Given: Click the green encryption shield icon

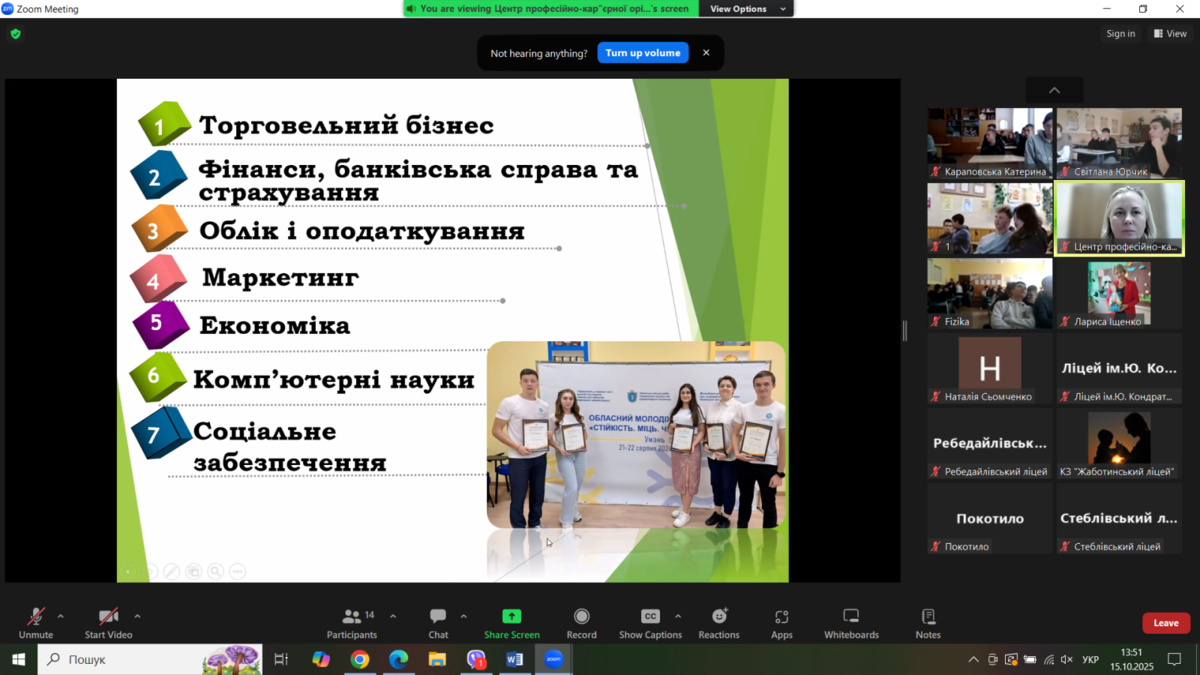Looking at the screenshot, I should pyautogui.click(x=15, y=34).
